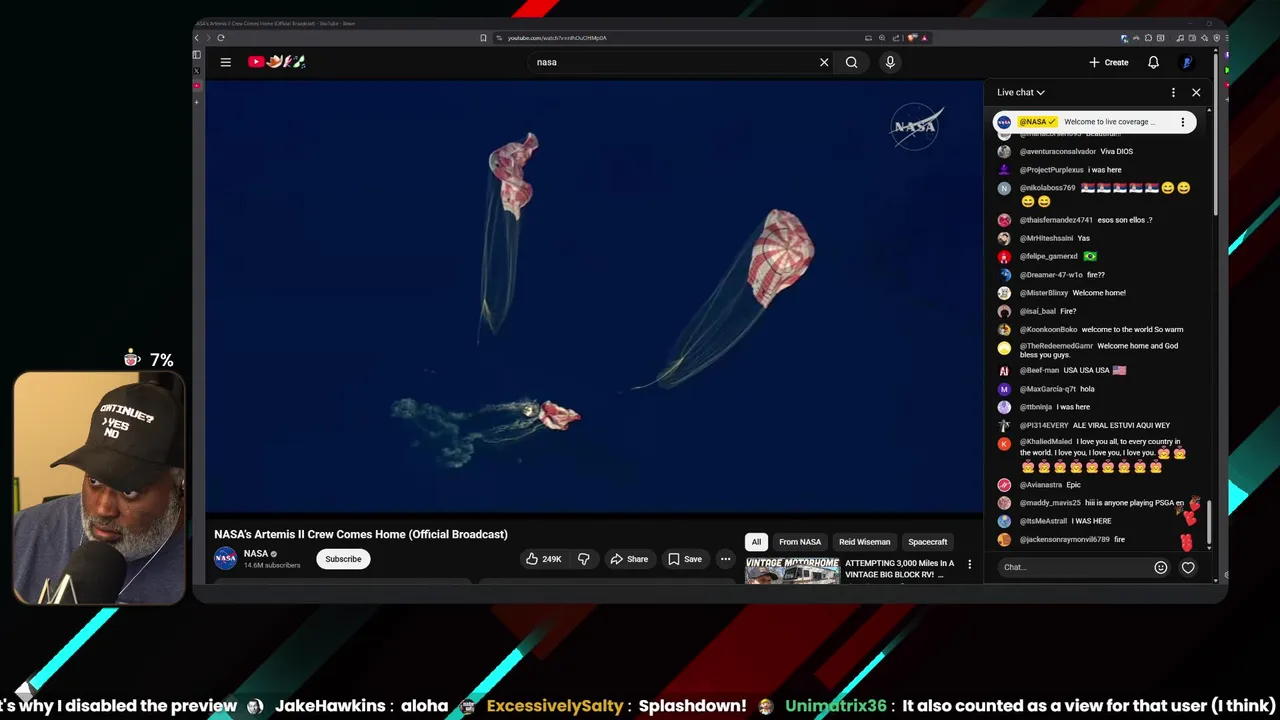Send a heart reaction in chat
1280x720 pixels.
pyautogui.click(x=1188, y=567)
